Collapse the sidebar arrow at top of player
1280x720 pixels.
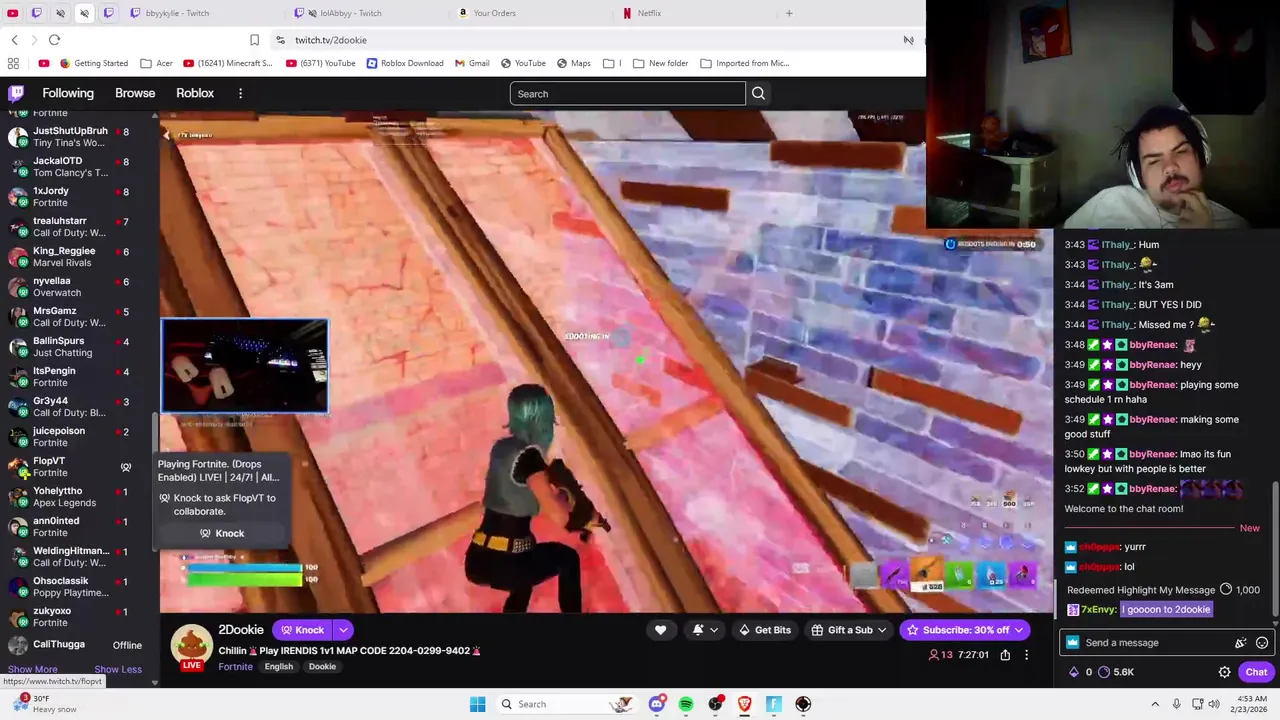[167, 134]
